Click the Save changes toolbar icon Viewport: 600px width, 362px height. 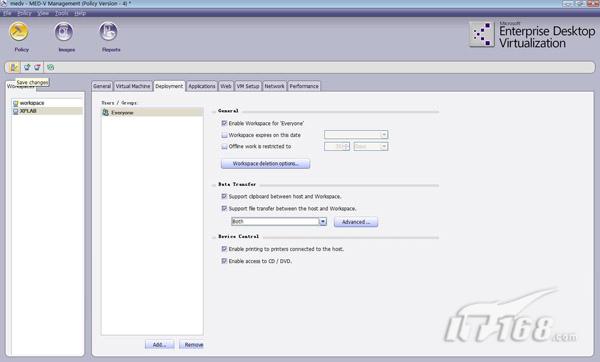14,67
